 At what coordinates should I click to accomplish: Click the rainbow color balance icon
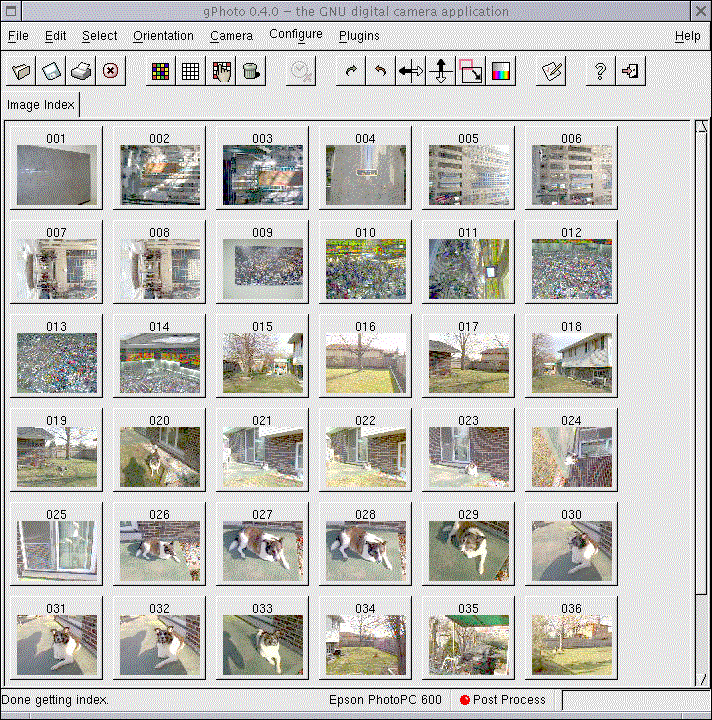tap(500, 71)
